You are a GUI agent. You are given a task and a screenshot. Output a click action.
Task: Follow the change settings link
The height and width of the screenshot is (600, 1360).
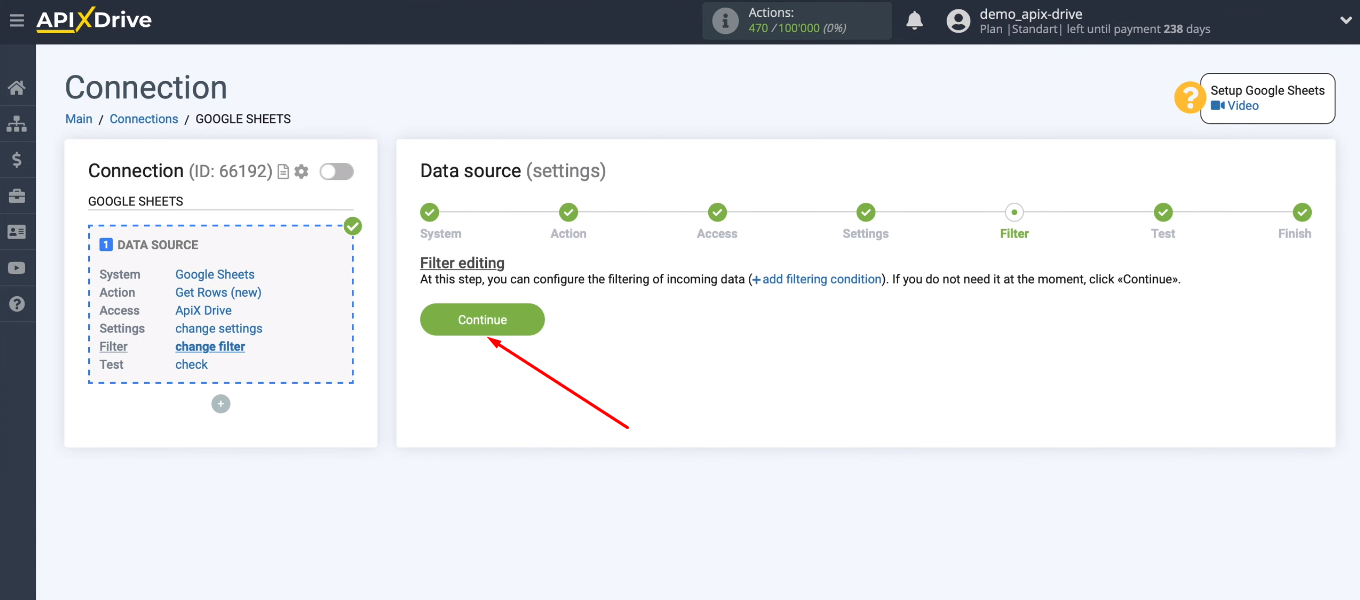tap(218, 328)
